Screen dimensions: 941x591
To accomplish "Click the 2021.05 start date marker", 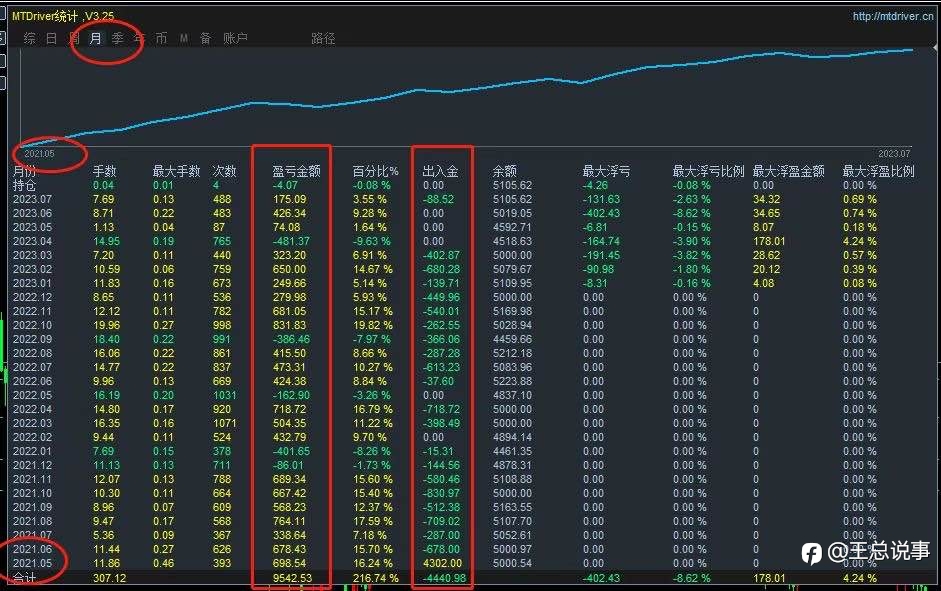I will (39, 154).
